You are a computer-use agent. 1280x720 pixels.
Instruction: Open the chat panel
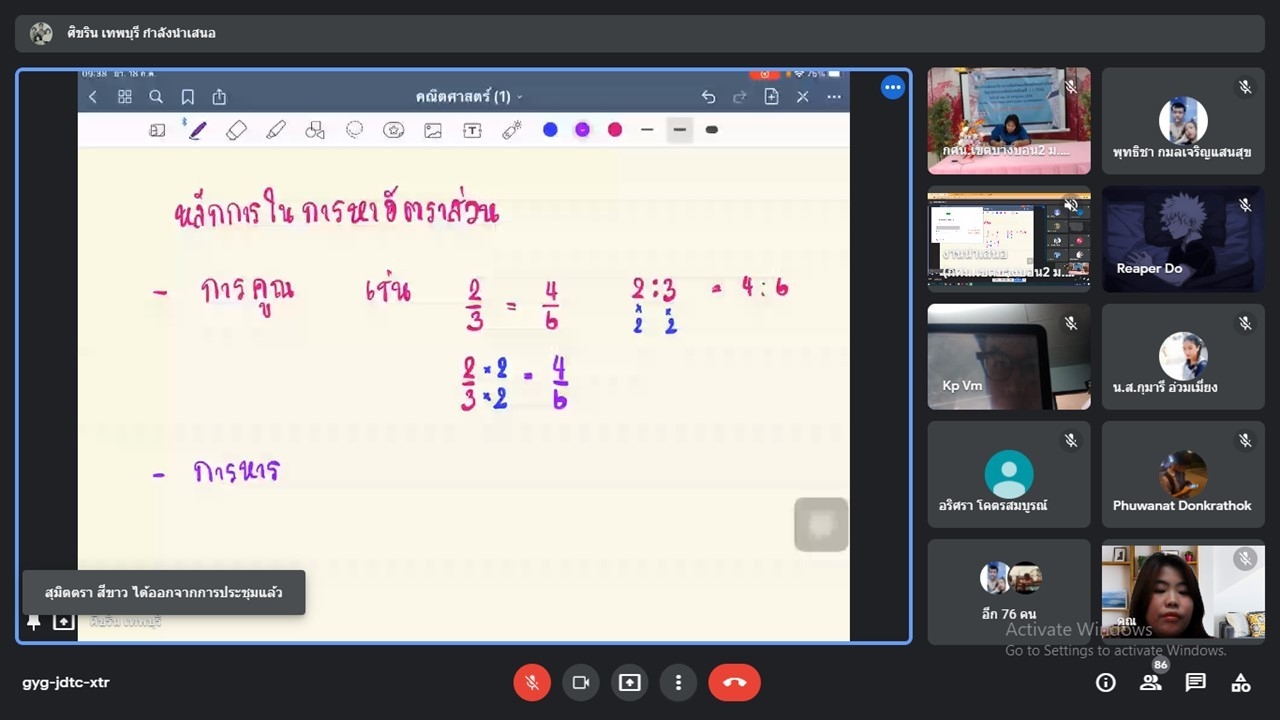pos(1195,683)
